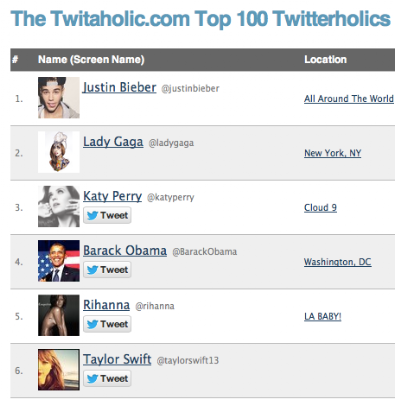Screen dimensions: 395x400
Task: Open Barack Obama avatar thumbnail
Action: [59, 261]
